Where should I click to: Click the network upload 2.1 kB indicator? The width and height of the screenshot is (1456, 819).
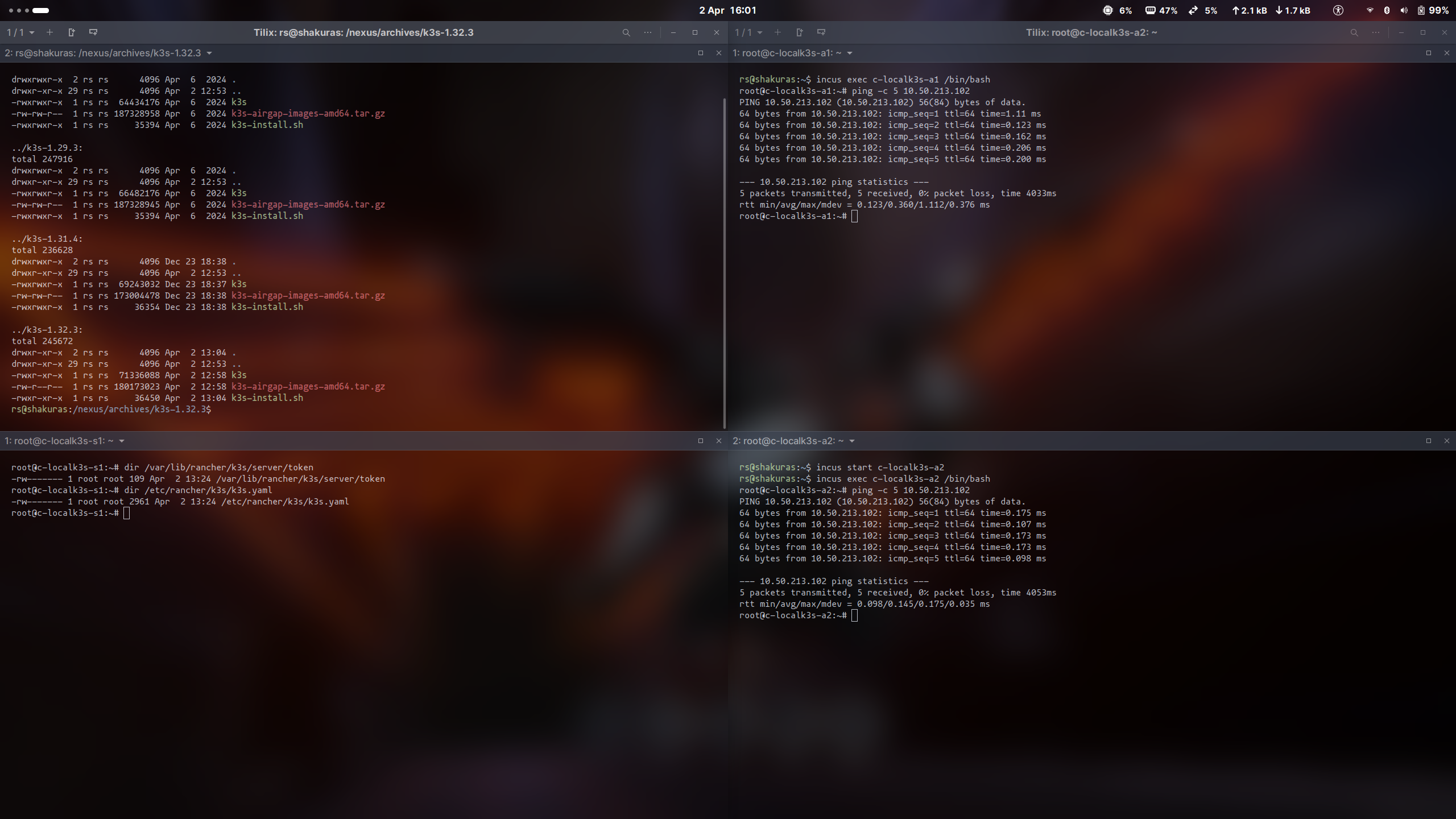pyautogui.click(x=1250, y=10)
